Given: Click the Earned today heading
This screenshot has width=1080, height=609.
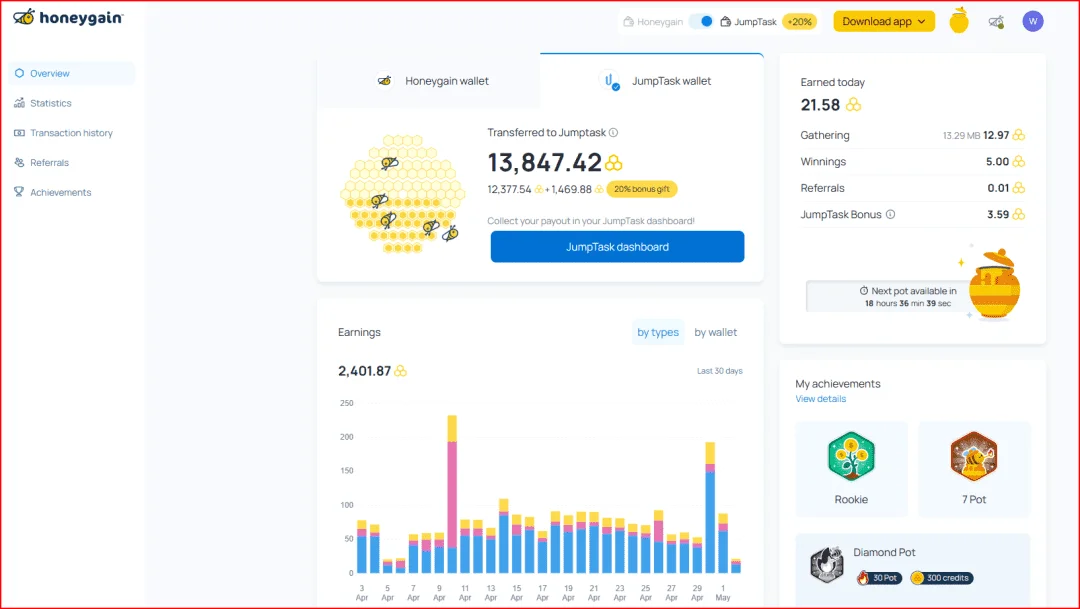Looking at the screenshot, I should pos(832,82).
